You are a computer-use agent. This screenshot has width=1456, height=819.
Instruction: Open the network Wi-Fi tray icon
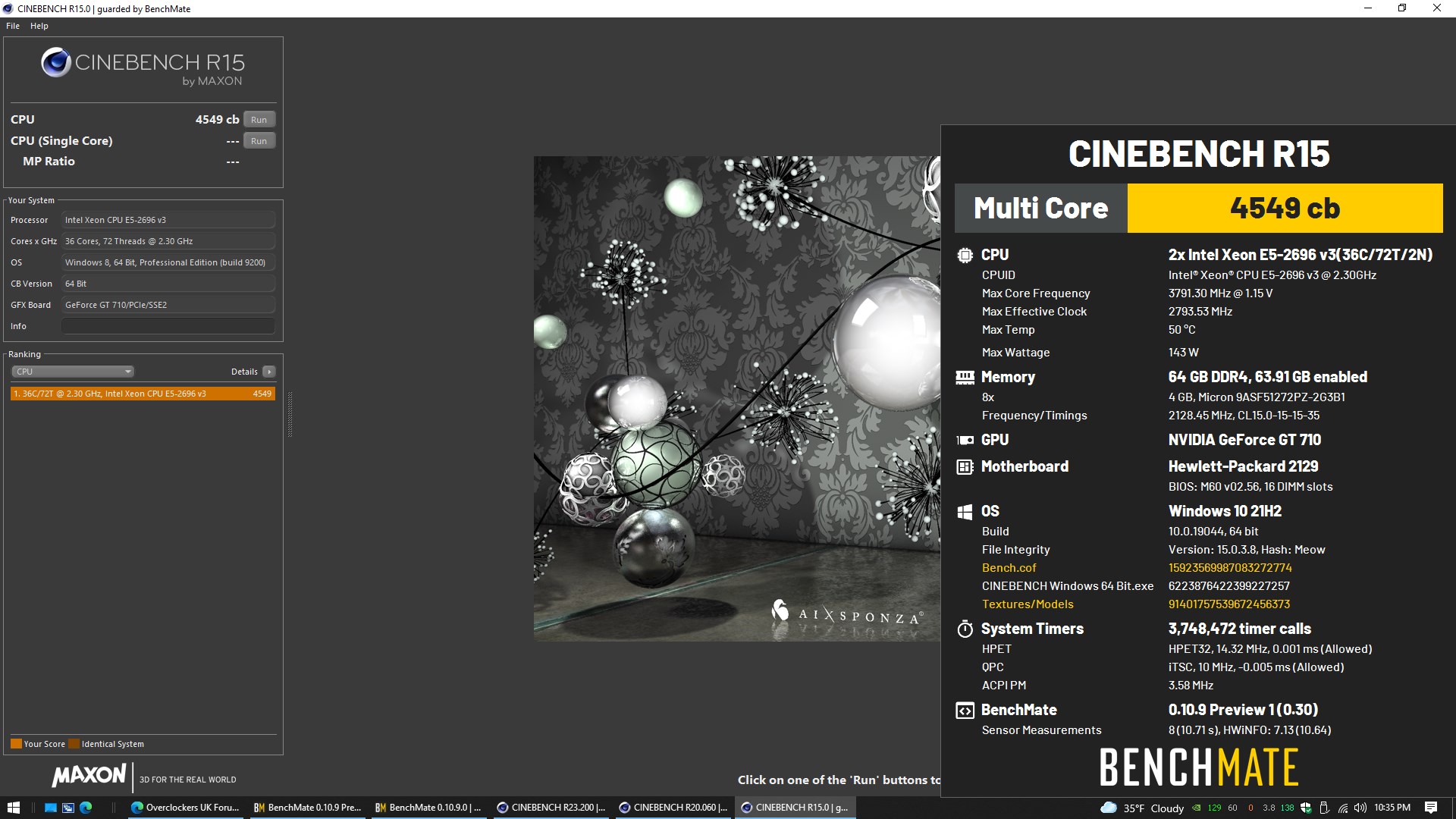point(1342,808)
